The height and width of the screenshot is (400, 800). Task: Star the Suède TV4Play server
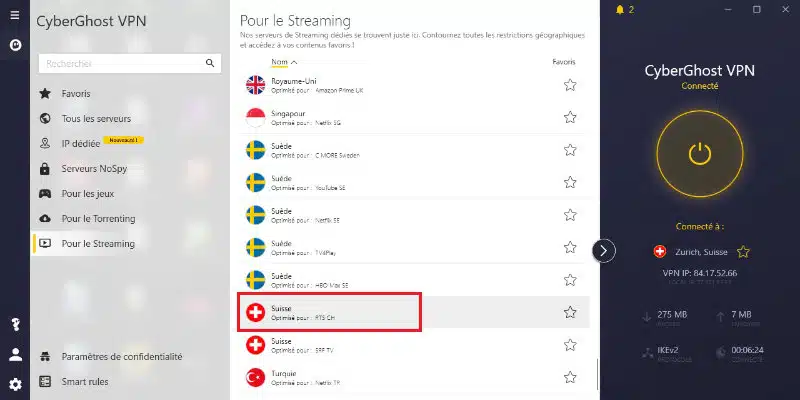coord(570,247)
